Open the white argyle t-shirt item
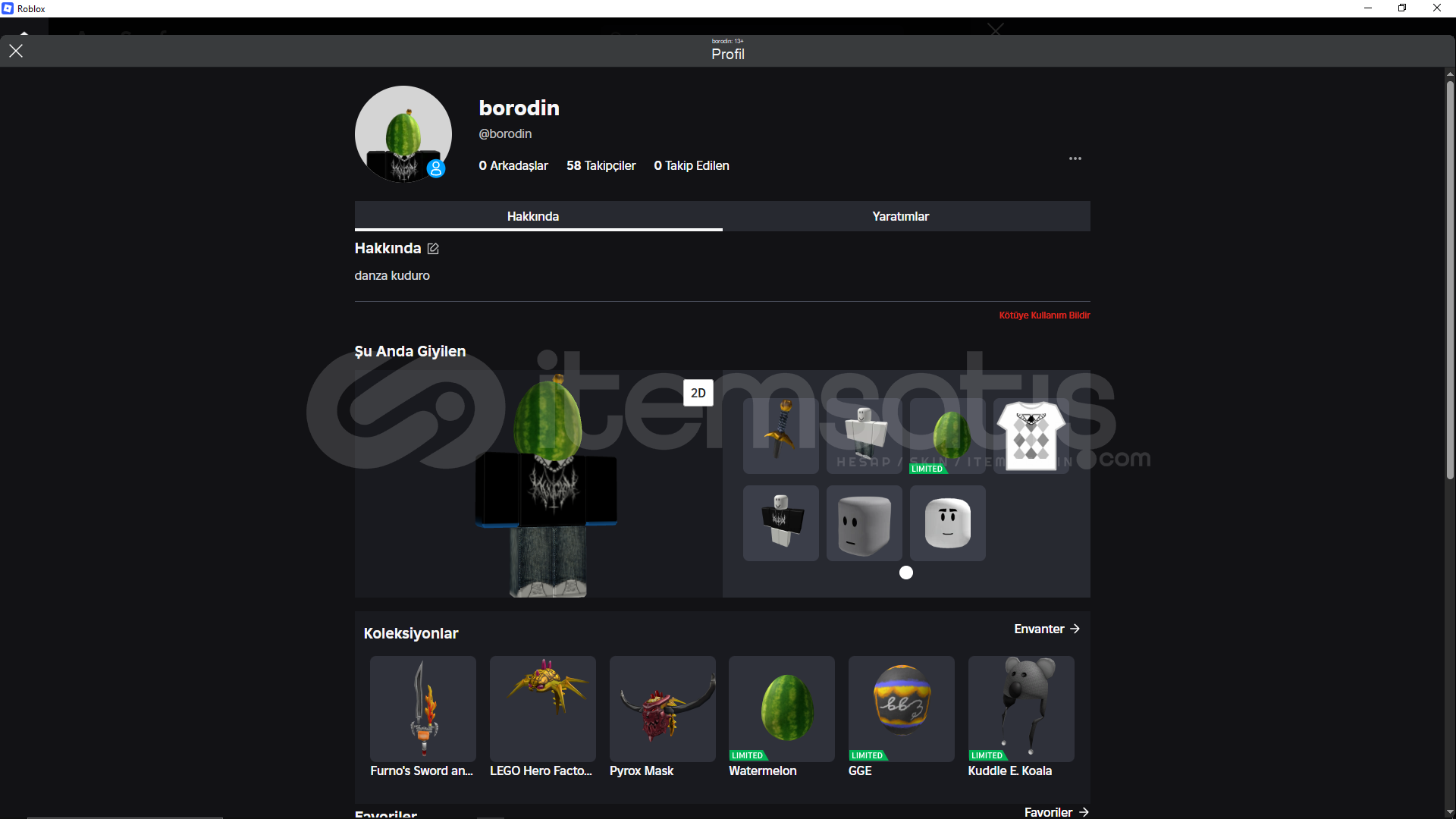The width and height of the screenshot is (1456, 819). click(x=1031, y=436)
